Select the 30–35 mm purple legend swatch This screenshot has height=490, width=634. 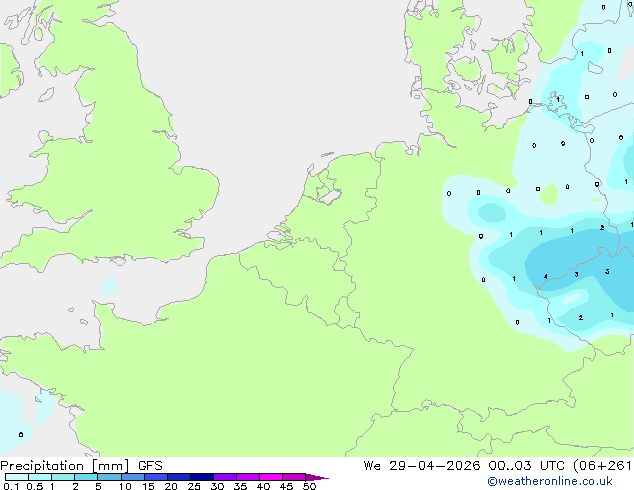click(x=225, y=477)
